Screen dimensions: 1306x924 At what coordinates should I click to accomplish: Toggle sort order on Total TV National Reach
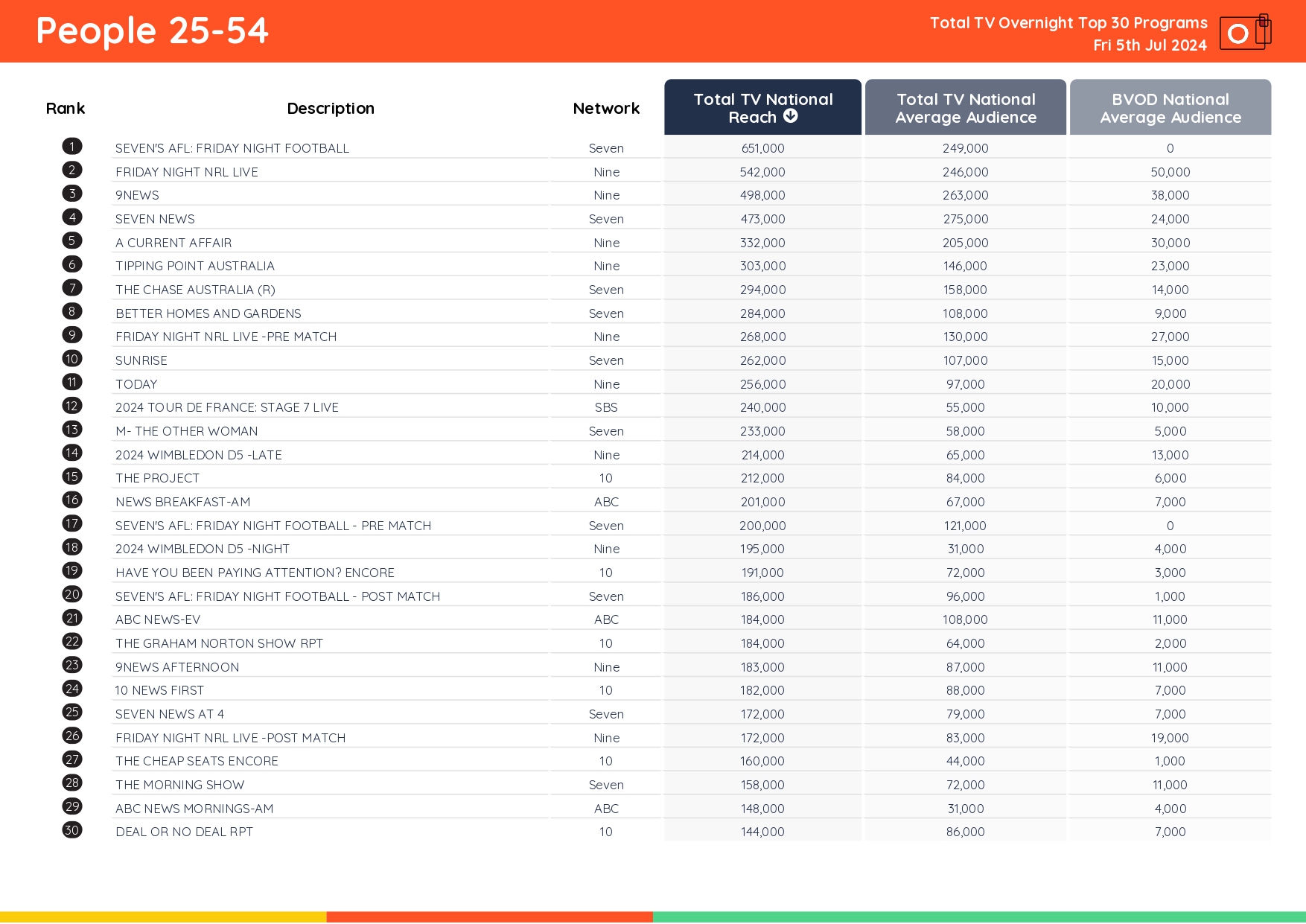762,107
